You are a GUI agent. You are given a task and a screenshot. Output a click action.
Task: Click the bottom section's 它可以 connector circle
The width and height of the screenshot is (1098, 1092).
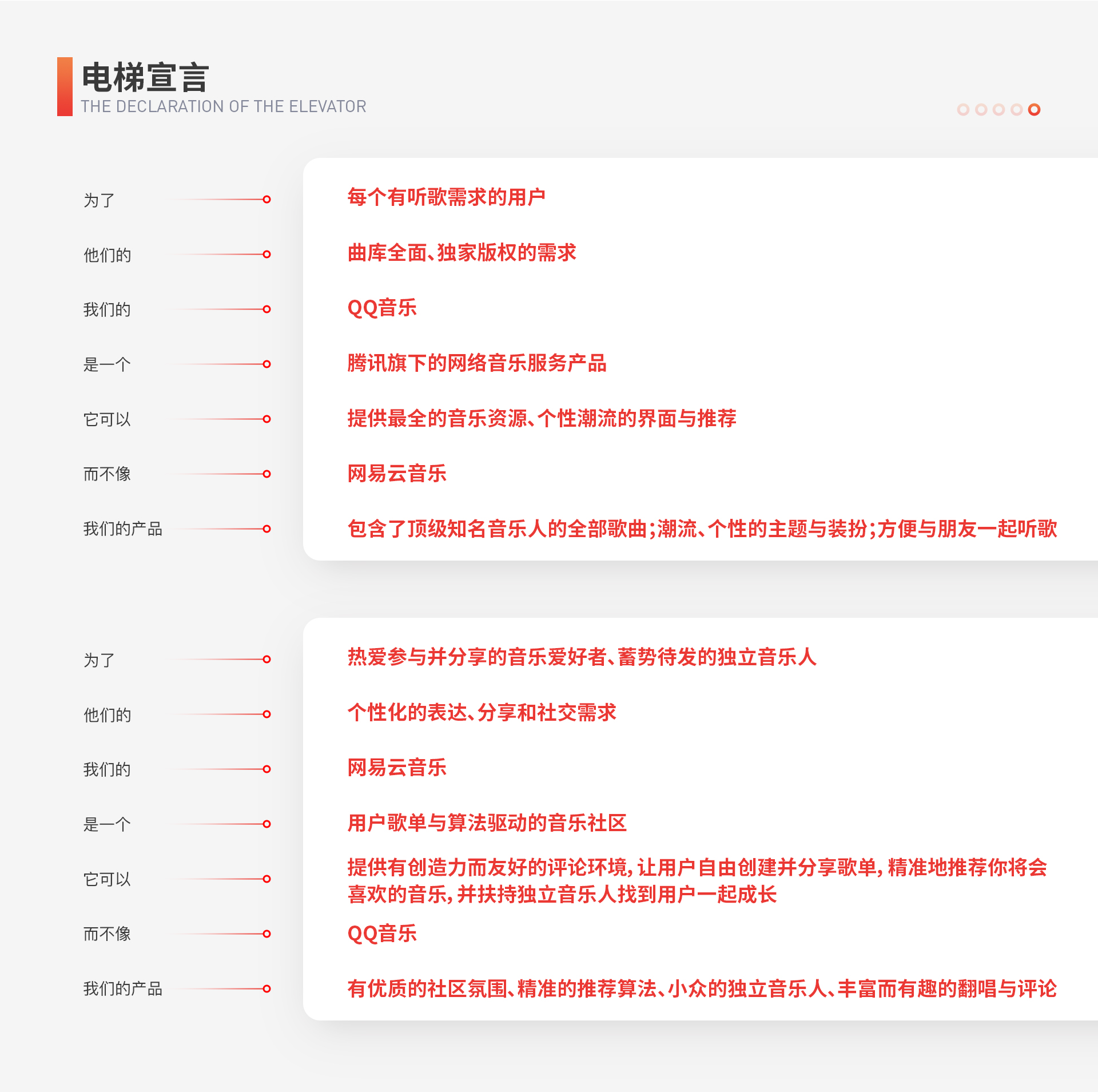266,879
